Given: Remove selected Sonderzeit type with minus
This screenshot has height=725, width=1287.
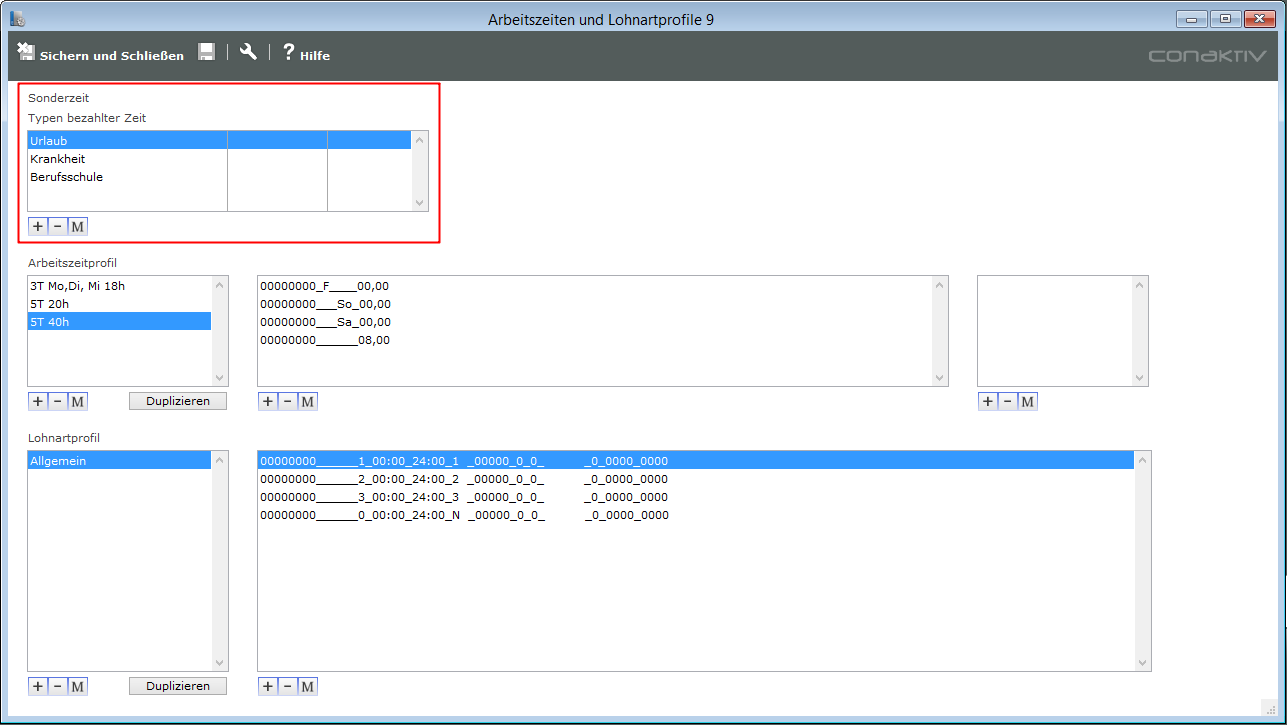Looking at the screenshot, I should tap(57, 227).
